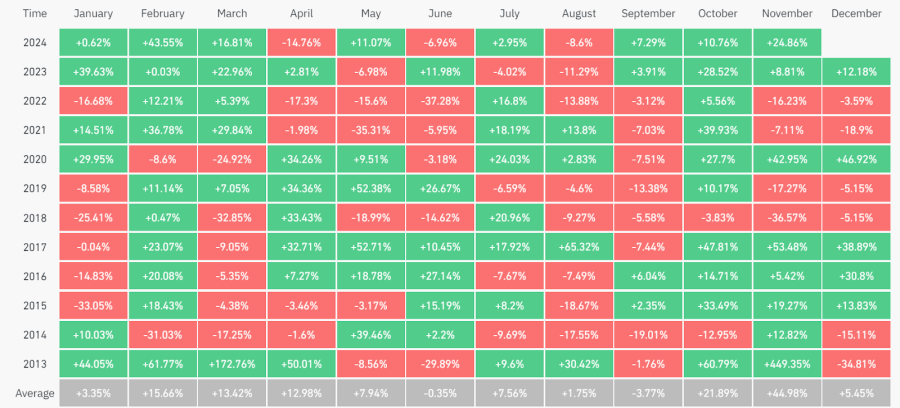Select the -3.77% September average cell
The width and height of the screenshot is (900, 408).
648,393
